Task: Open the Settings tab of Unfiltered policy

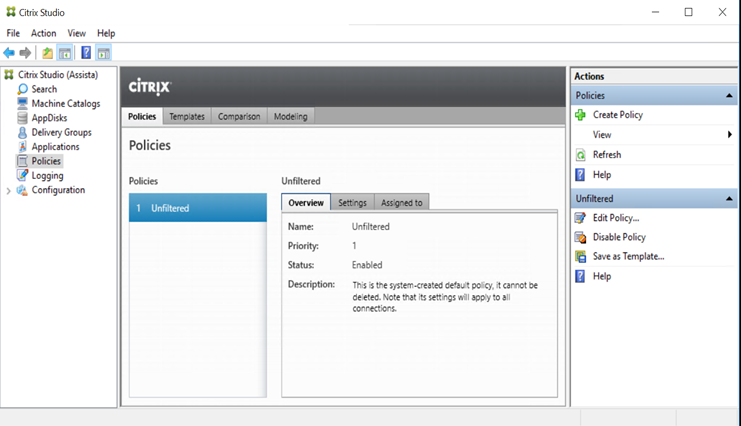Action: pos(353,202)
